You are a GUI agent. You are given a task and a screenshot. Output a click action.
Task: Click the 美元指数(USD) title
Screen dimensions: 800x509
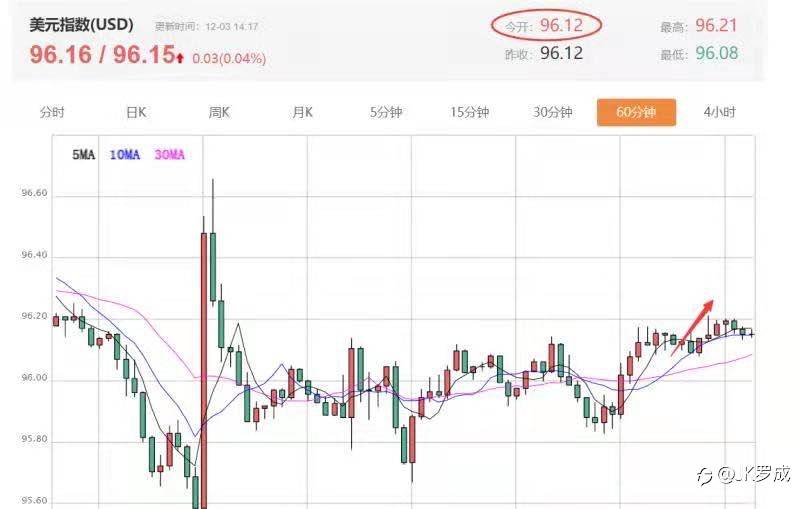[82, 24]
